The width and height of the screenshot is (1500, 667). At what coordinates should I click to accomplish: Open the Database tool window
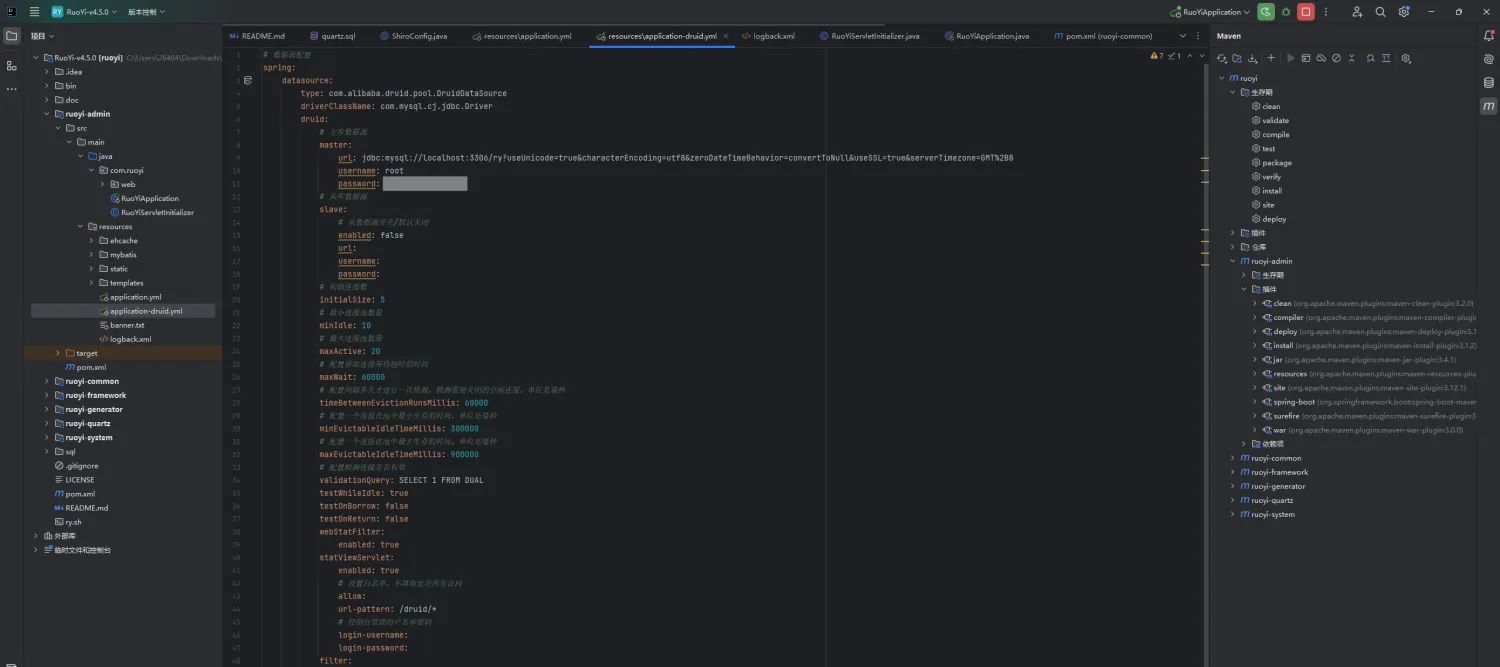1488,82
